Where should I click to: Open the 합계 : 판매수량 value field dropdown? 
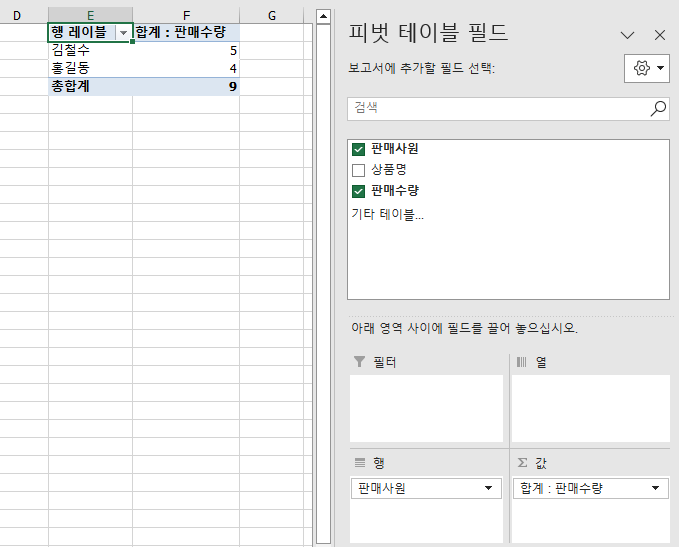coord(655,488)
